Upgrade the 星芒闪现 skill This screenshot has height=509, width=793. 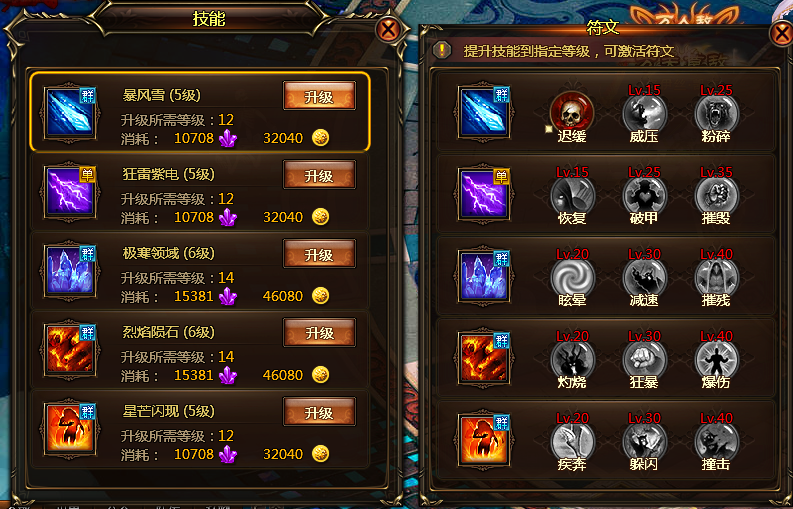319,412
